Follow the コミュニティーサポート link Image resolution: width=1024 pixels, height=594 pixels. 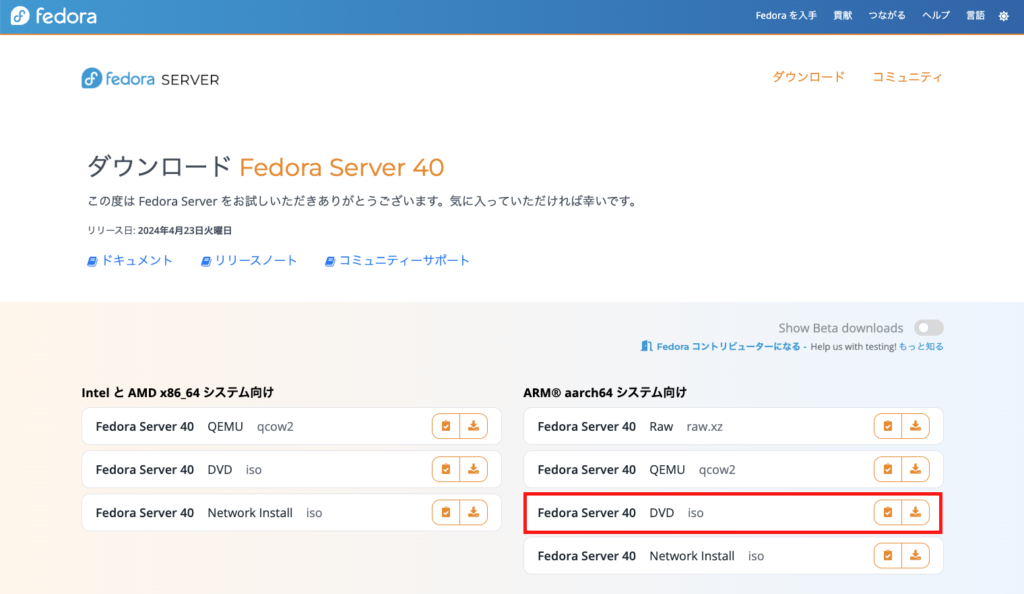[x=397, y=260]
